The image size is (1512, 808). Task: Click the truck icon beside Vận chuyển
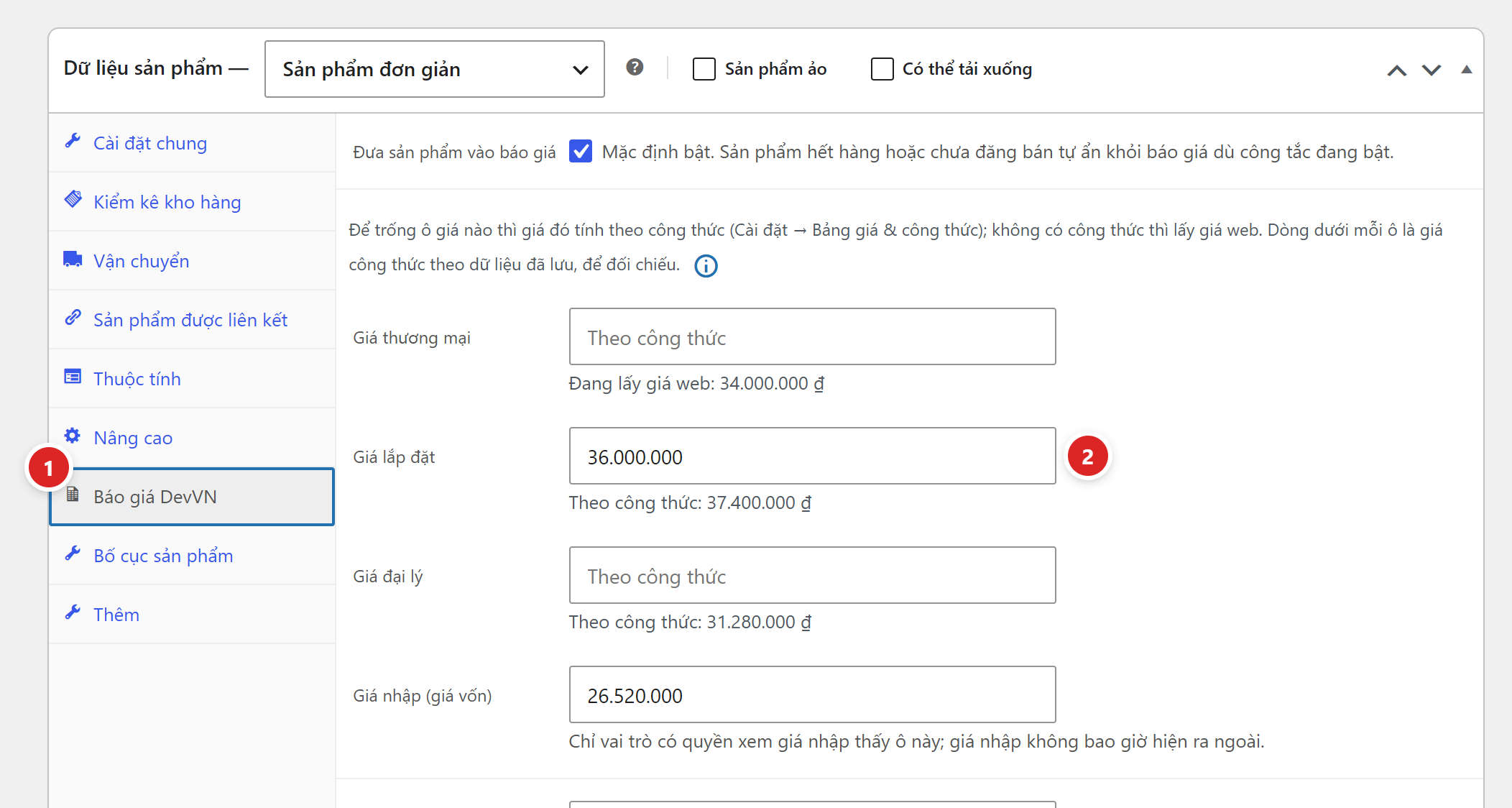73,259
